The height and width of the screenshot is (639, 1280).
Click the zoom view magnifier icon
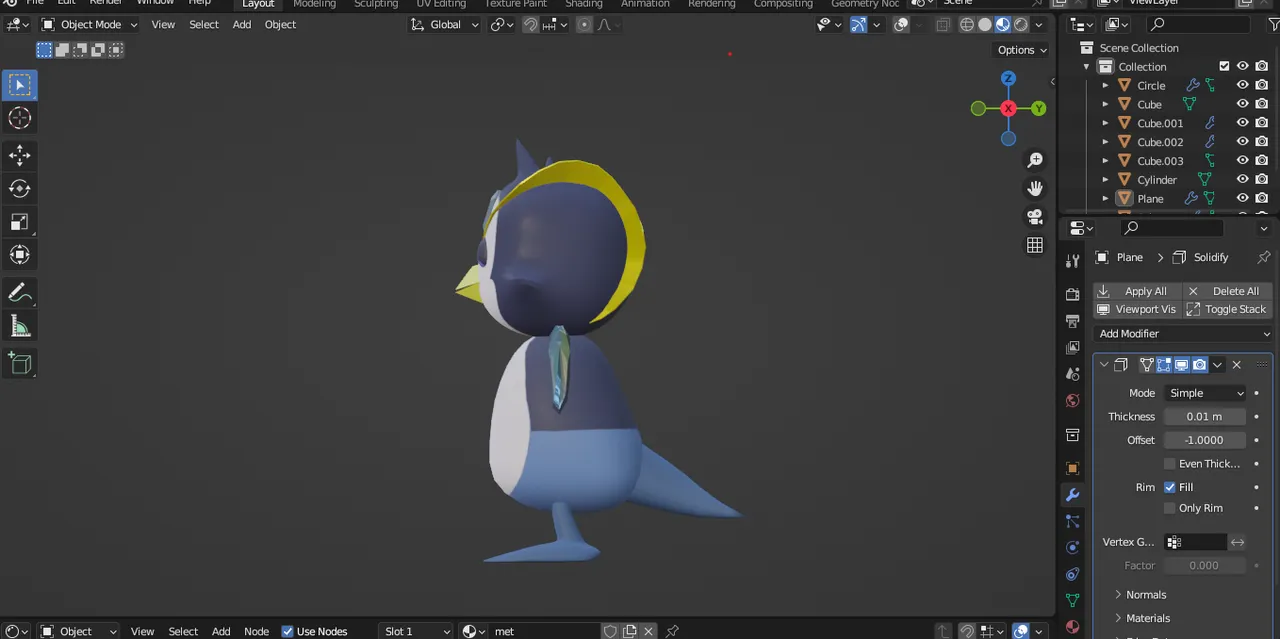click(1035, 160)
